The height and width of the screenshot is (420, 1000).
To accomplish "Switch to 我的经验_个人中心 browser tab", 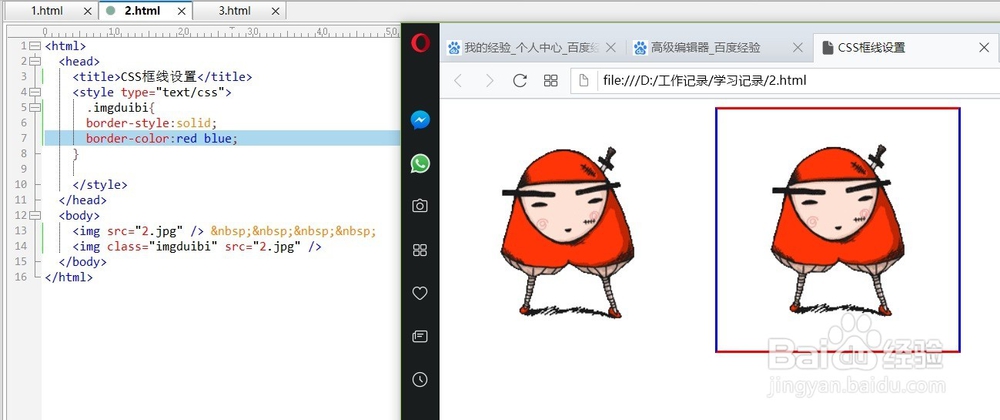I will click(x=531, y=48).
